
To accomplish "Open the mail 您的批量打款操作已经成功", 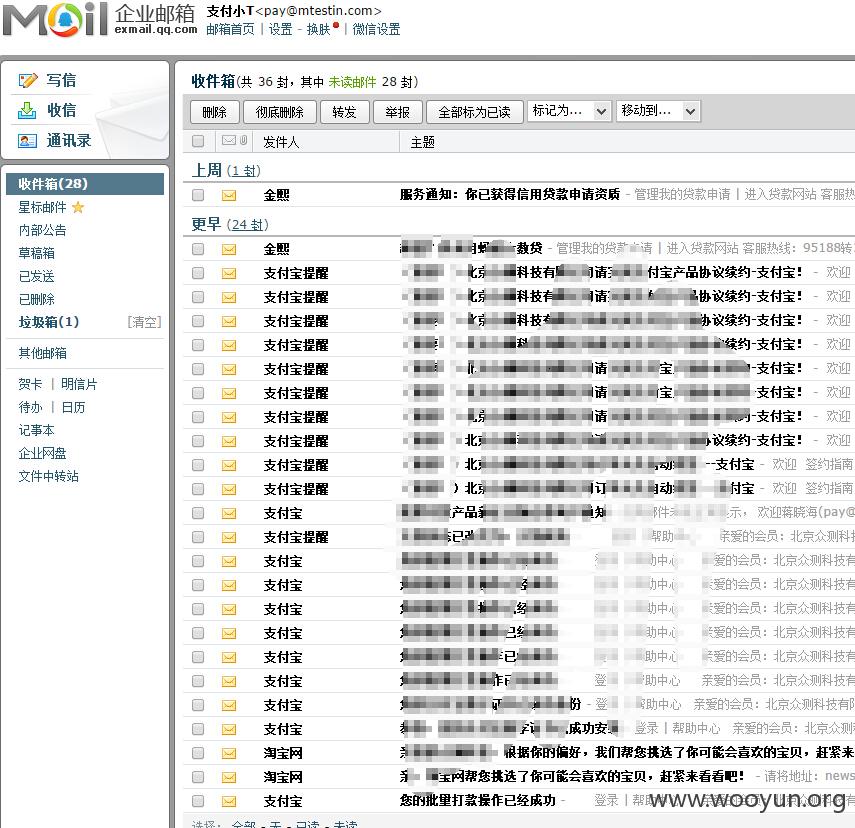I will [x=478, y=800].
